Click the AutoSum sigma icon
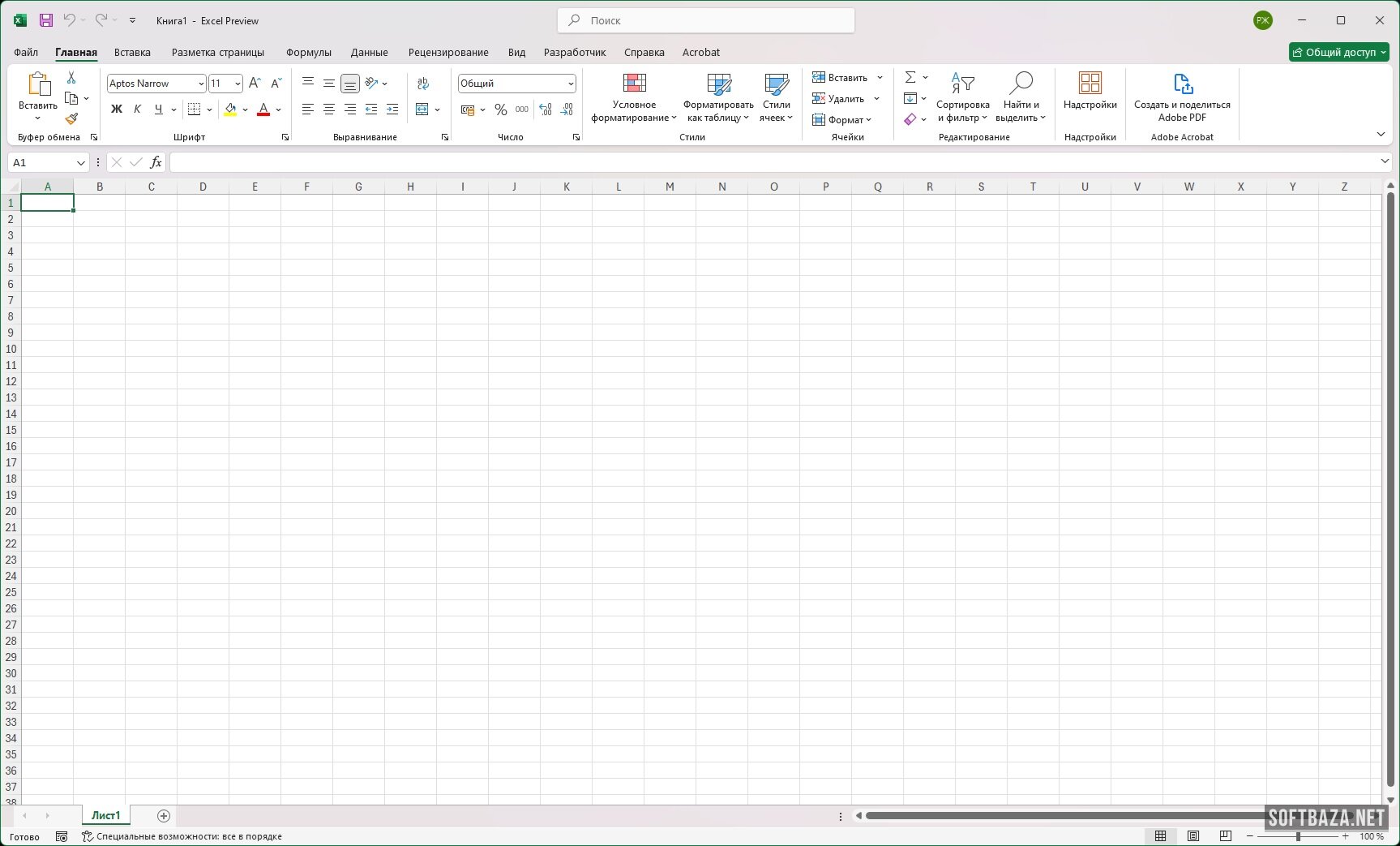This screenshot has width=1400, height=846. tap(910, 77)
